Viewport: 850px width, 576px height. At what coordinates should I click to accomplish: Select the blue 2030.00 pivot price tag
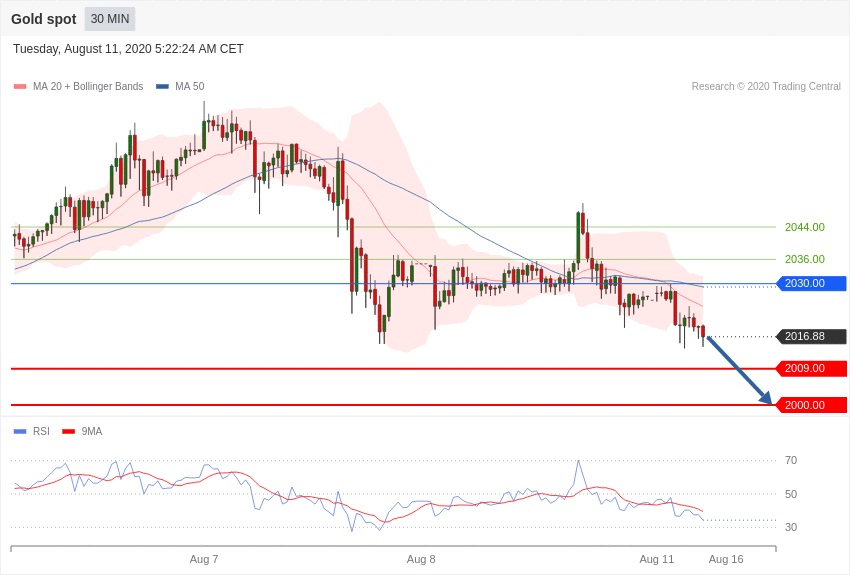point(811,284)
